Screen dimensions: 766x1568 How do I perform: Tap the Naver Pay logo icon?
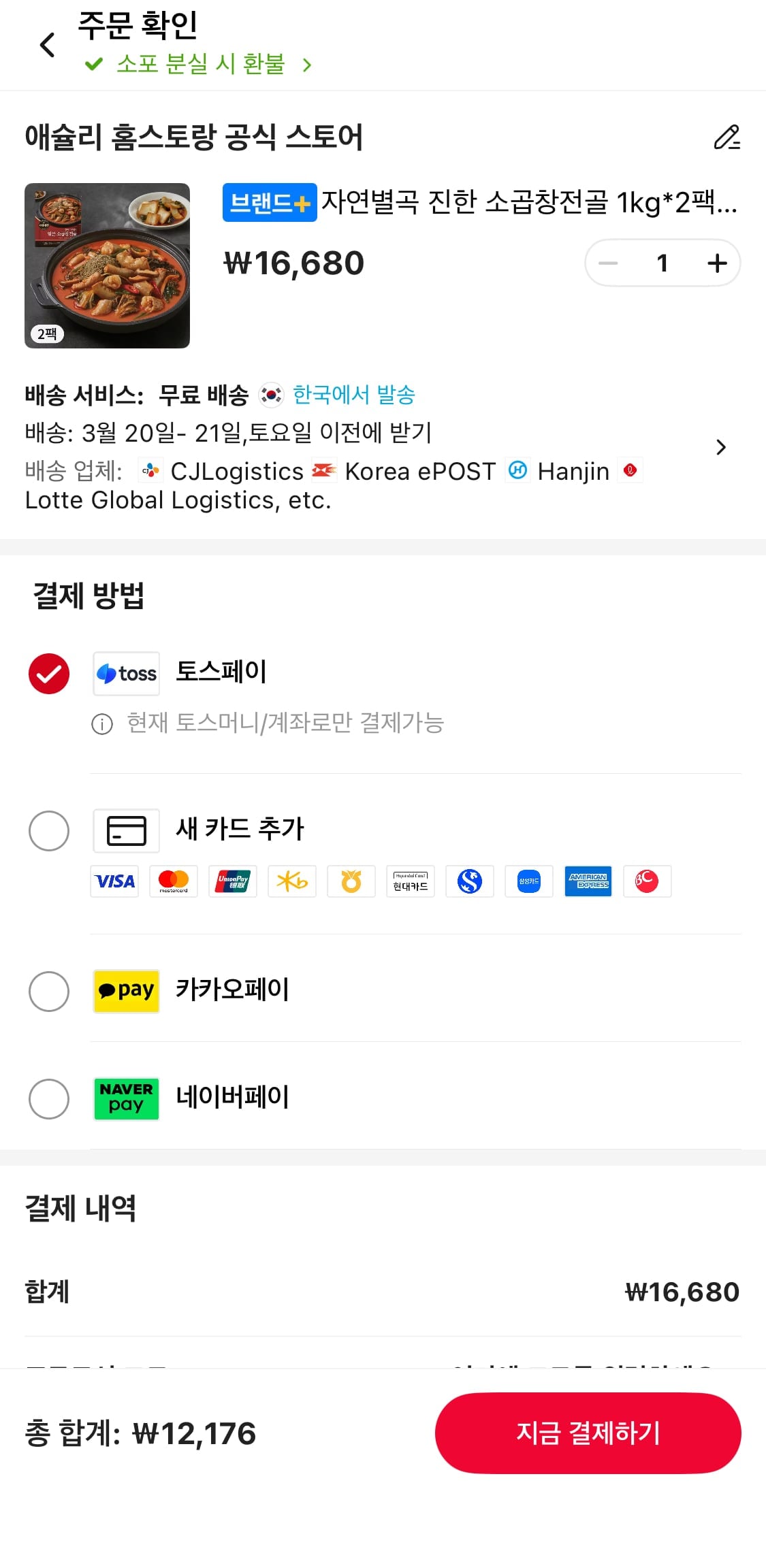click(127, 1098)
